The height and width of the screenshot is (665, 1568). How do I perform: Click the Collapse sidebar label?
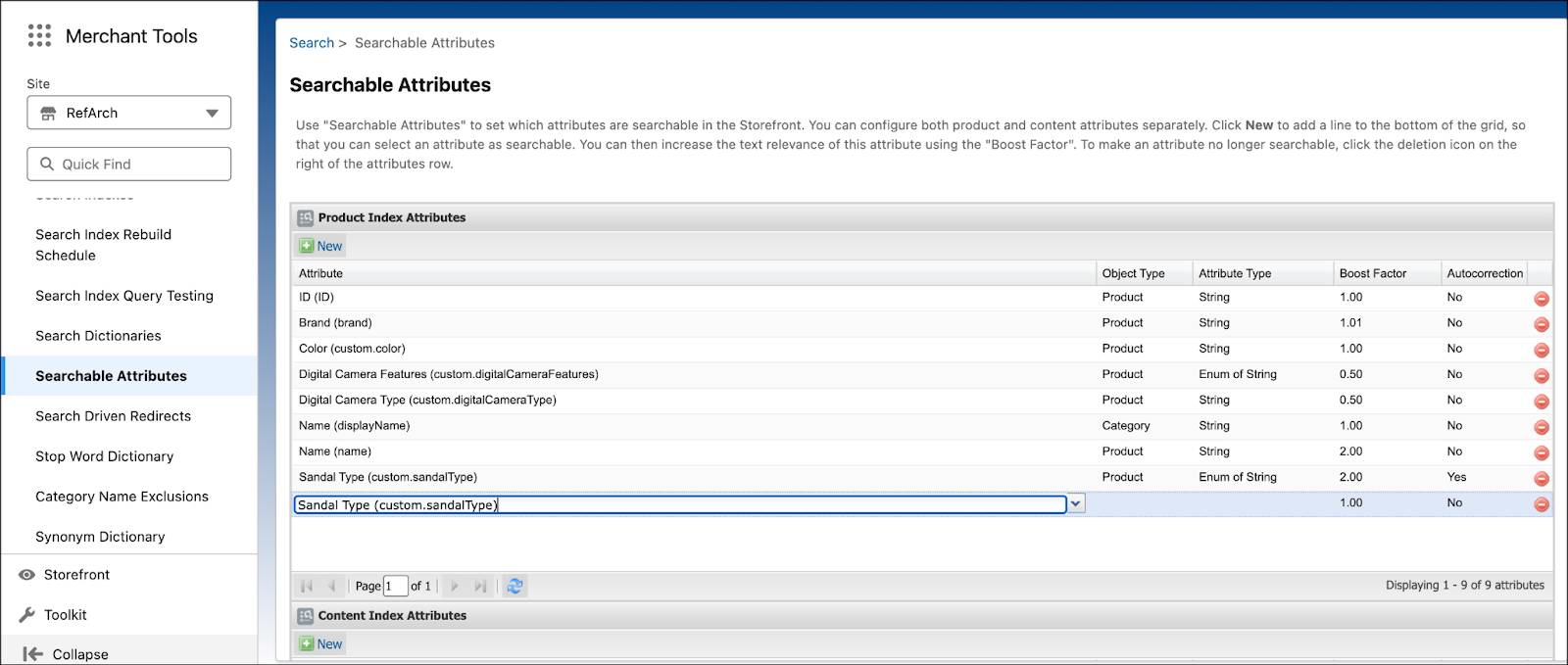(x=80, y=654)
